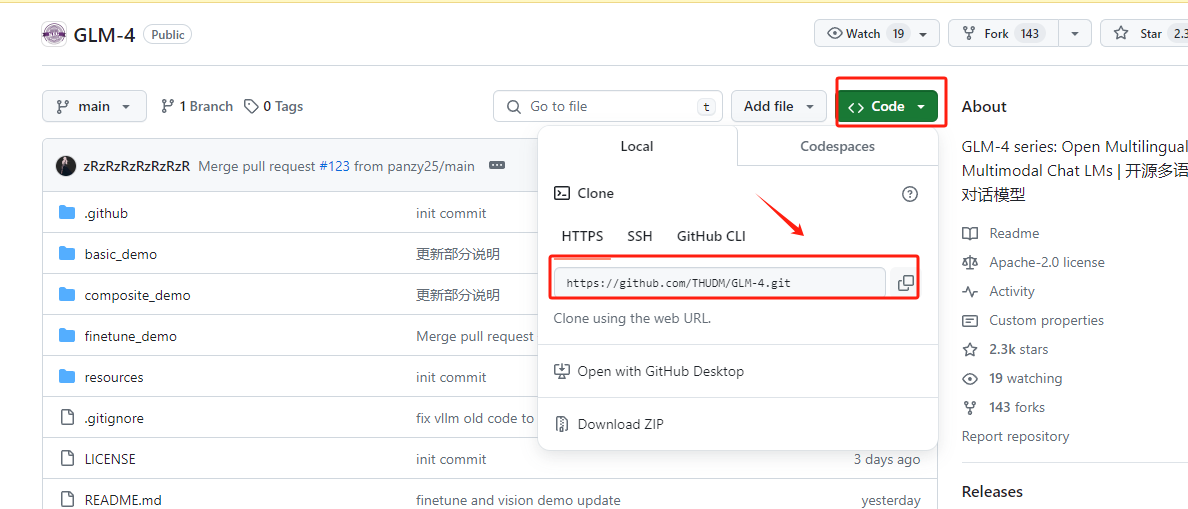
Task: Click the Download ZIP archive icon
Action: pos(561,424)
